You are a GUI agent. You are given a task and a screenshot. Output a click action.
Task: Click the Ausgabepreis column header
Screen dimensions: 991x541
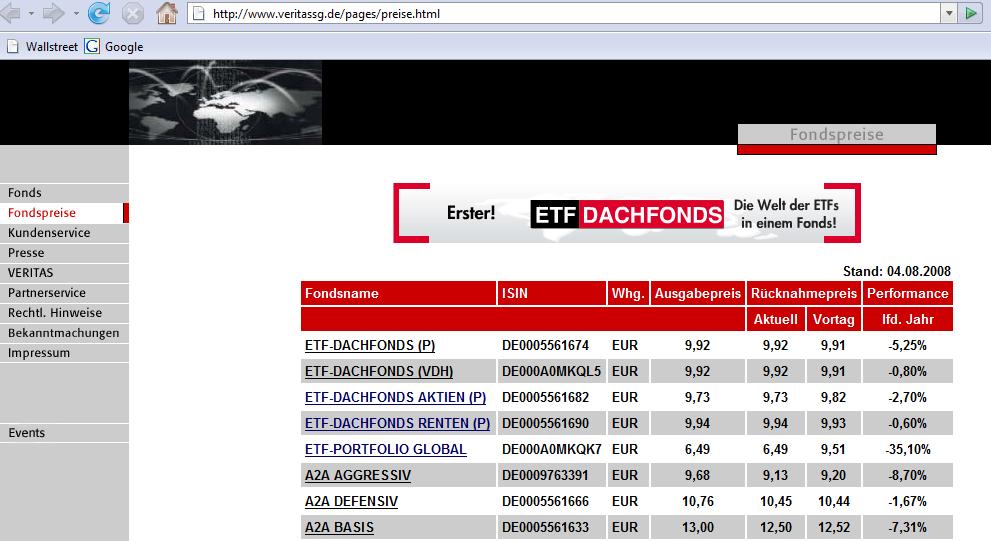point(698,293)
